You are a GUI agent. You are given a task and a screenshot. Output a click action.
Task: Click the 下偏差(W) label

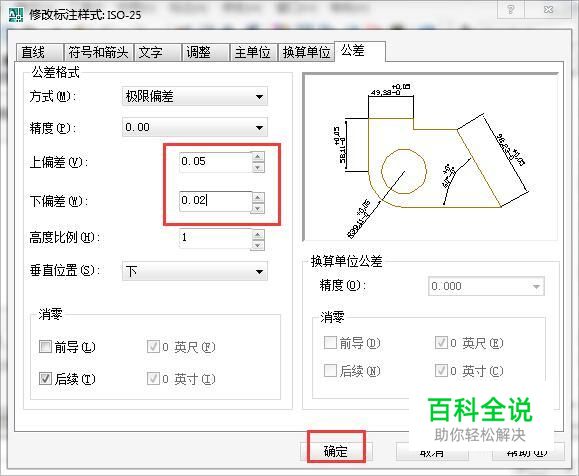tap(58, 201)
